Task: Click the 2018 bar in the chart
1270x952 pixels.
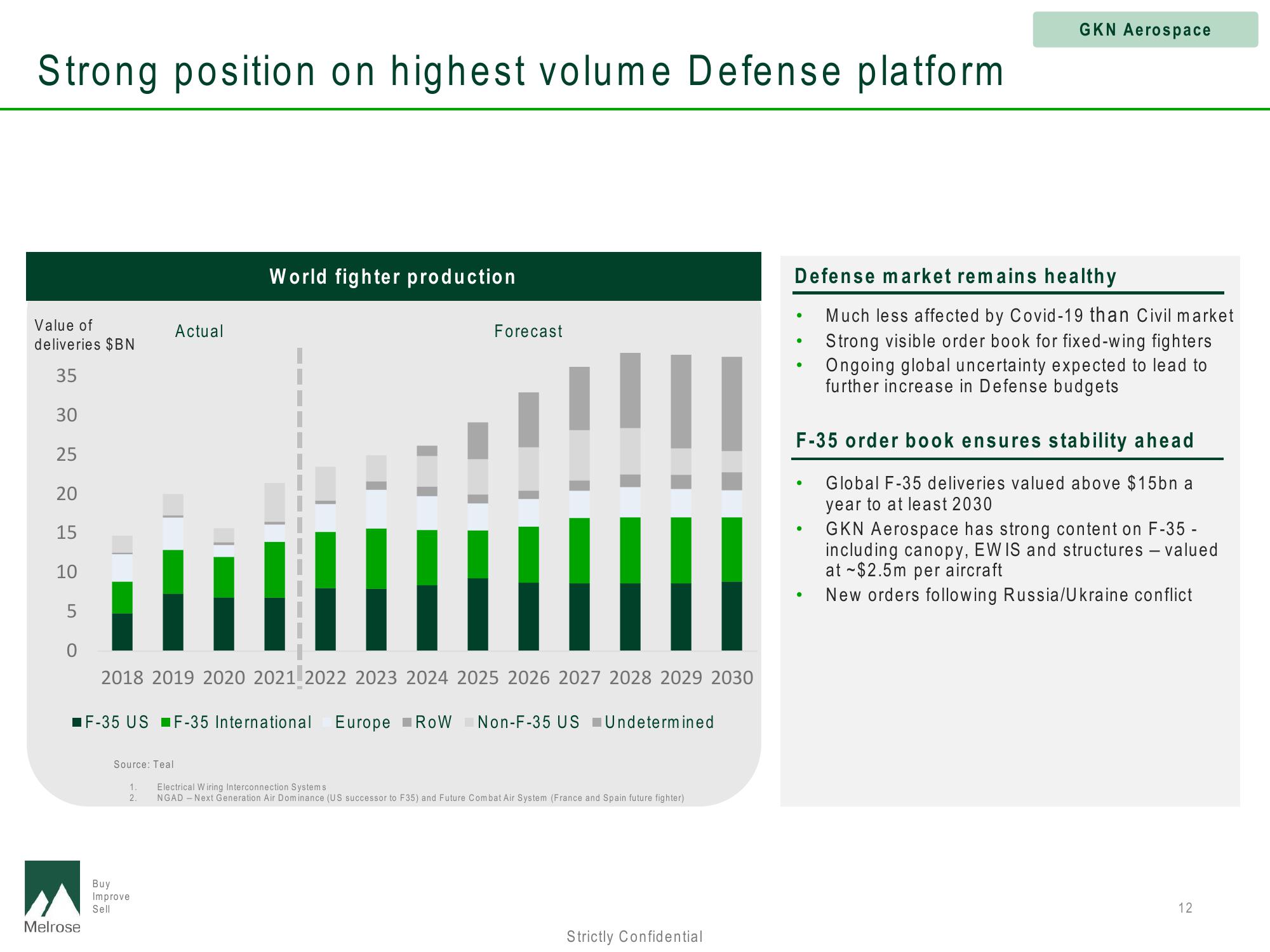Action: click(x=122, y=593)
